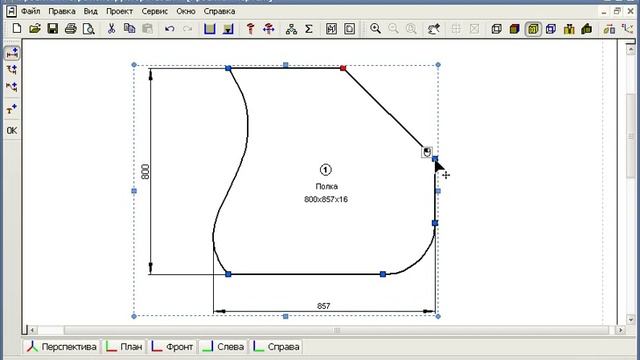Click the application icon in menu bar
The image size is (640, 360).
(11, 11)
